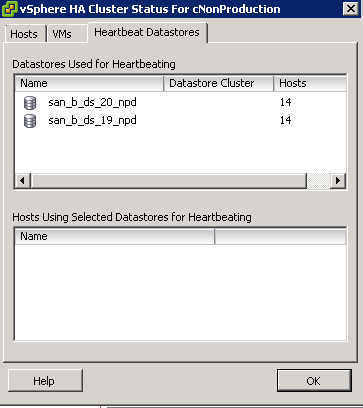Click the horizontal scrollbar thumb

pos(169,181)
